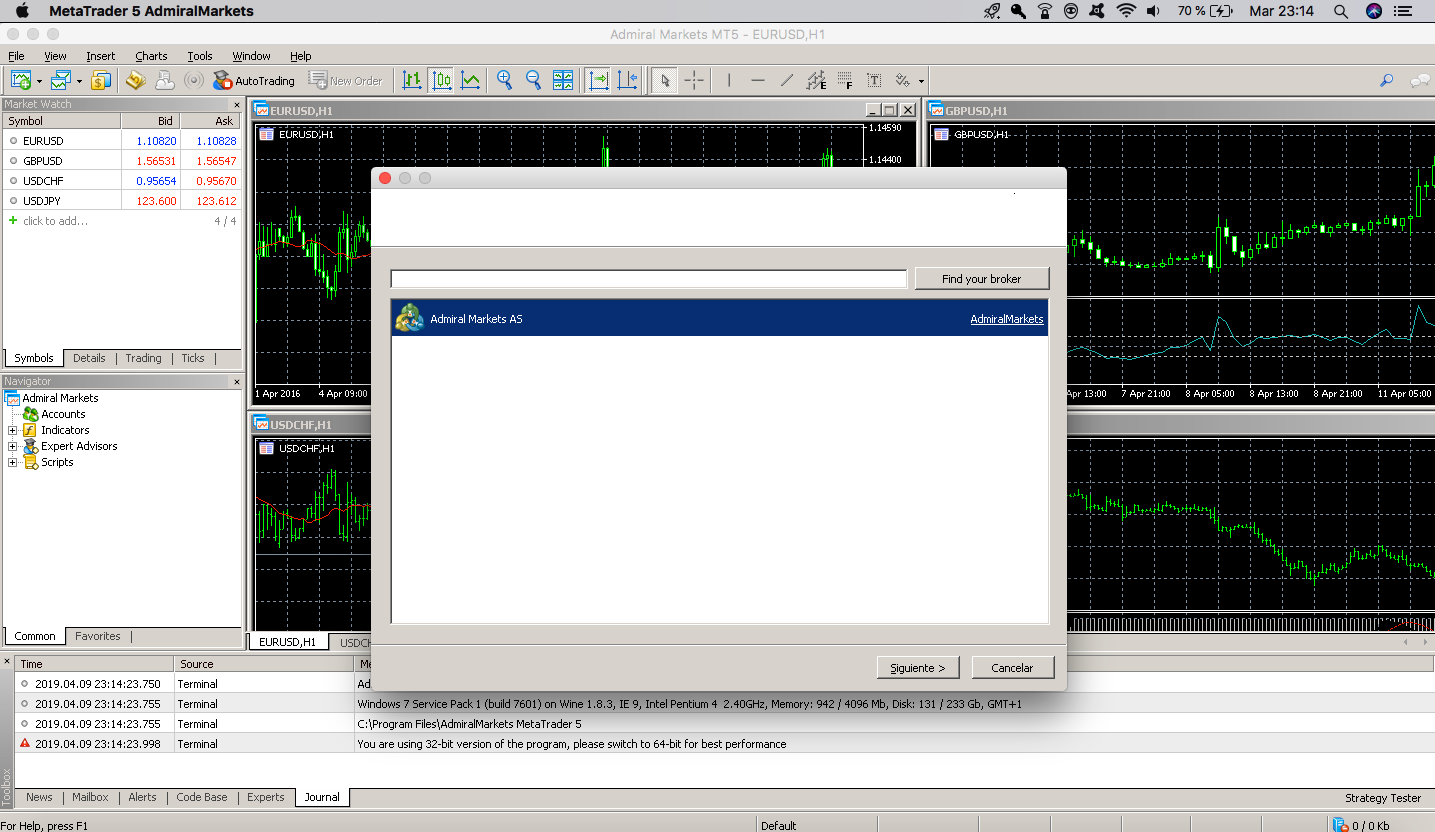Tile chart windows with grid icon

pos(563,81)
